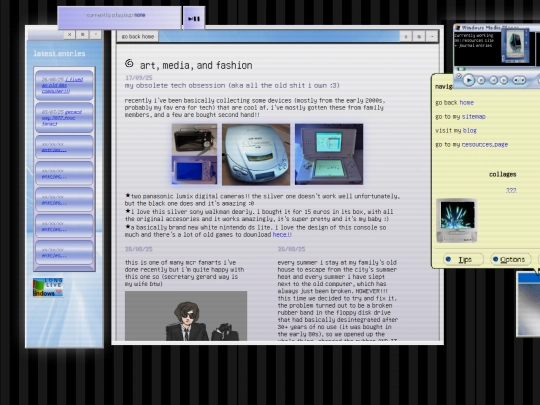
Task: Play in Windows Media Player widget
Action: 468,80
